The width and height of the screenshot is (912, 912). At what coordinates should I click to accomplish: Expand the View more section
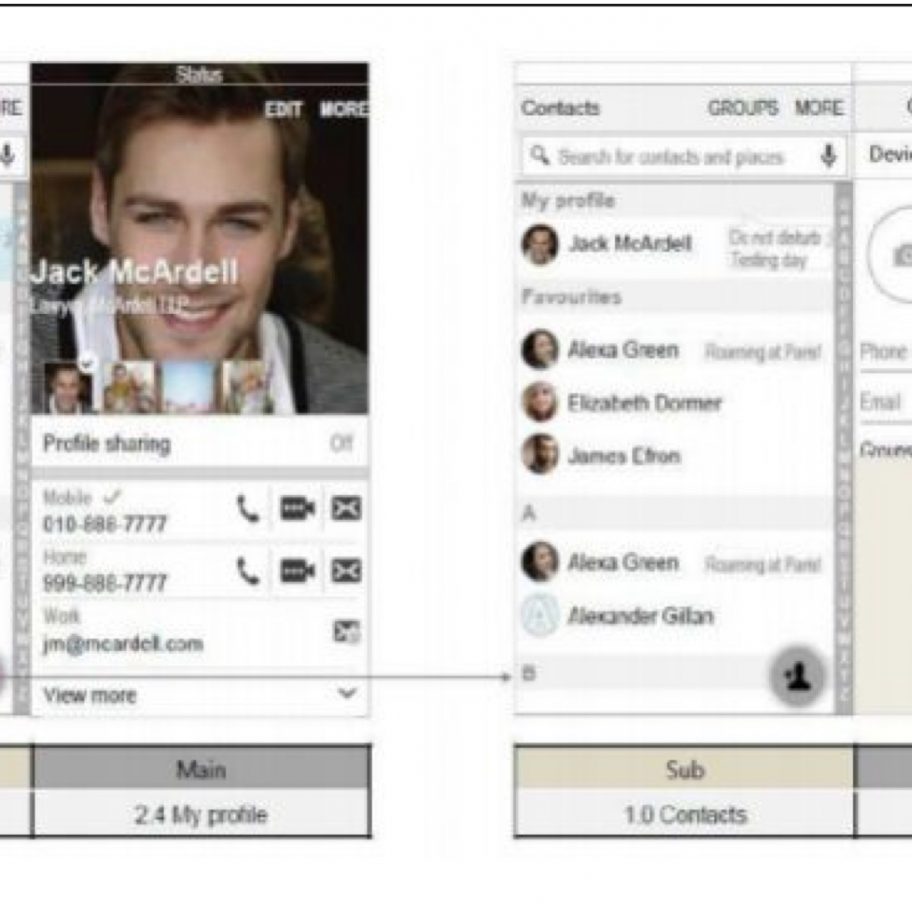(x=347, y=694)
